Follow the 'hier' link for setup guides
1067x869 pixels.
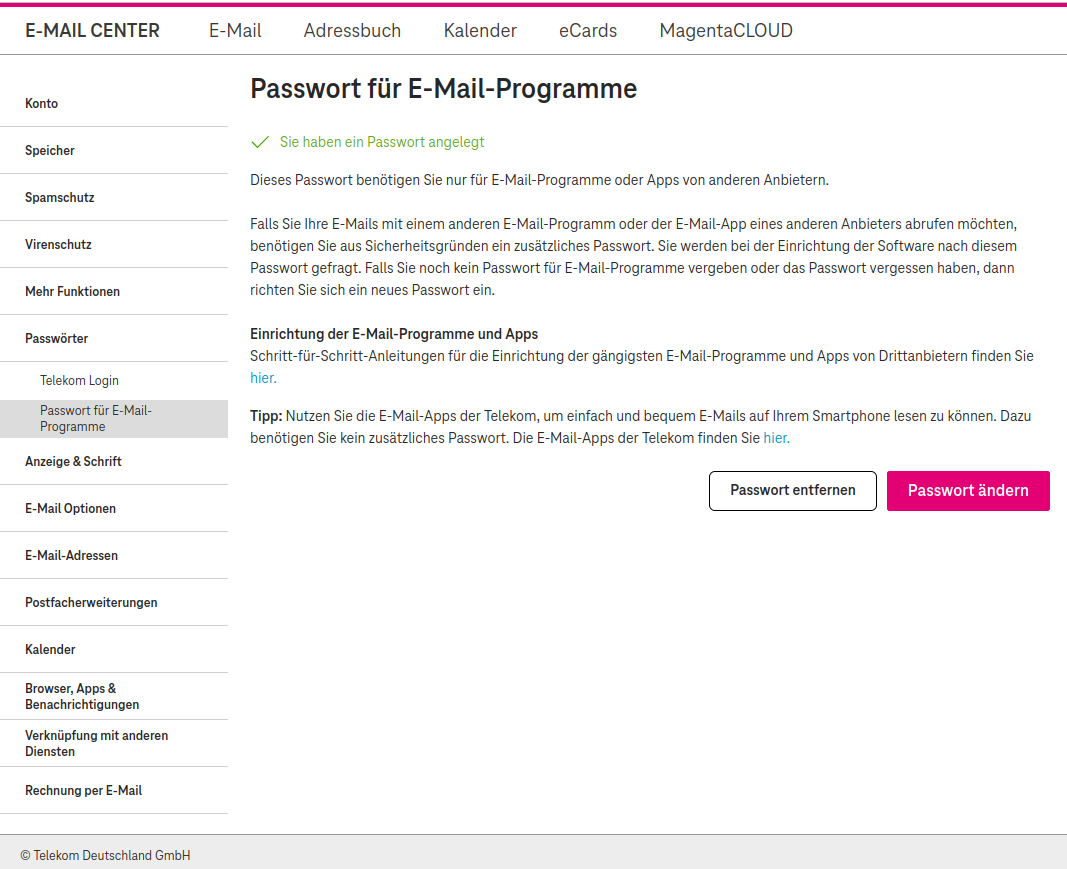click(x=263, y=378)
